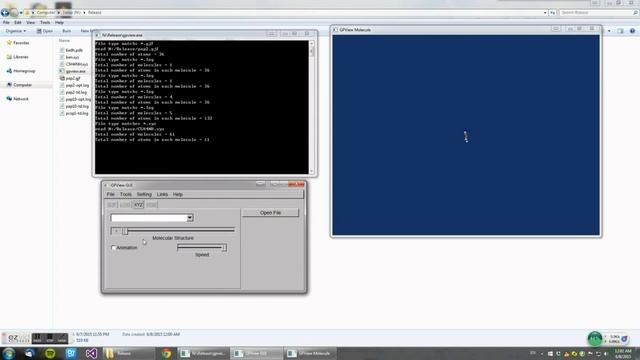Open Explorer File menu
640x360 pixels.
coord(6,22)
